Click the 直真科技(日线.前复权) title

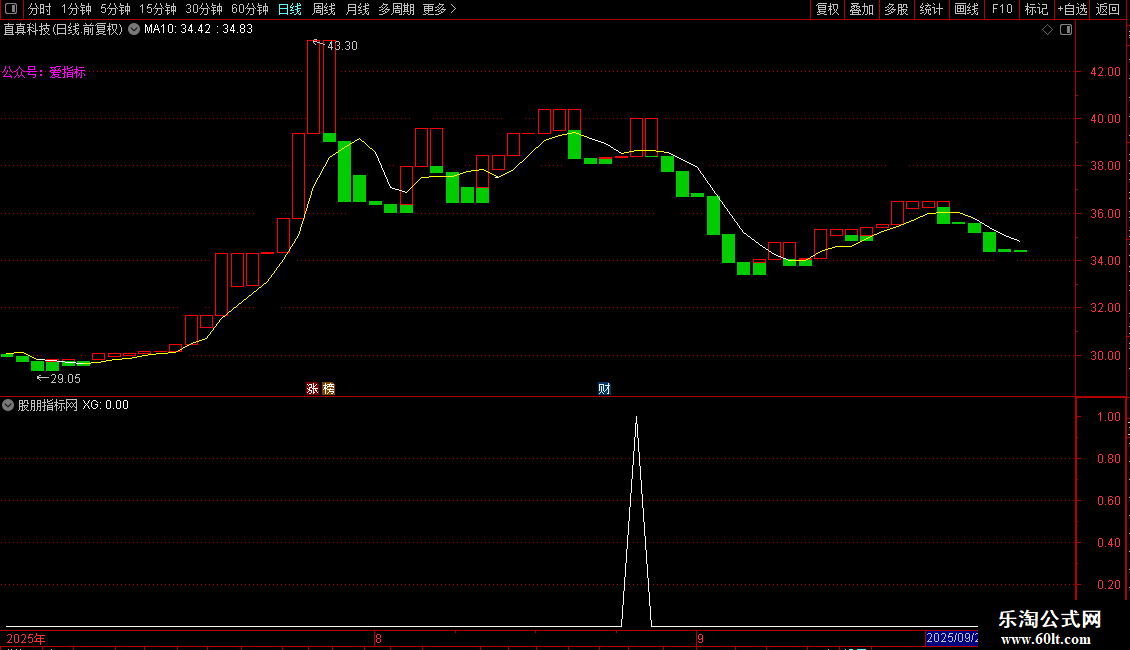pyautogui.click(x=63, y=30)
